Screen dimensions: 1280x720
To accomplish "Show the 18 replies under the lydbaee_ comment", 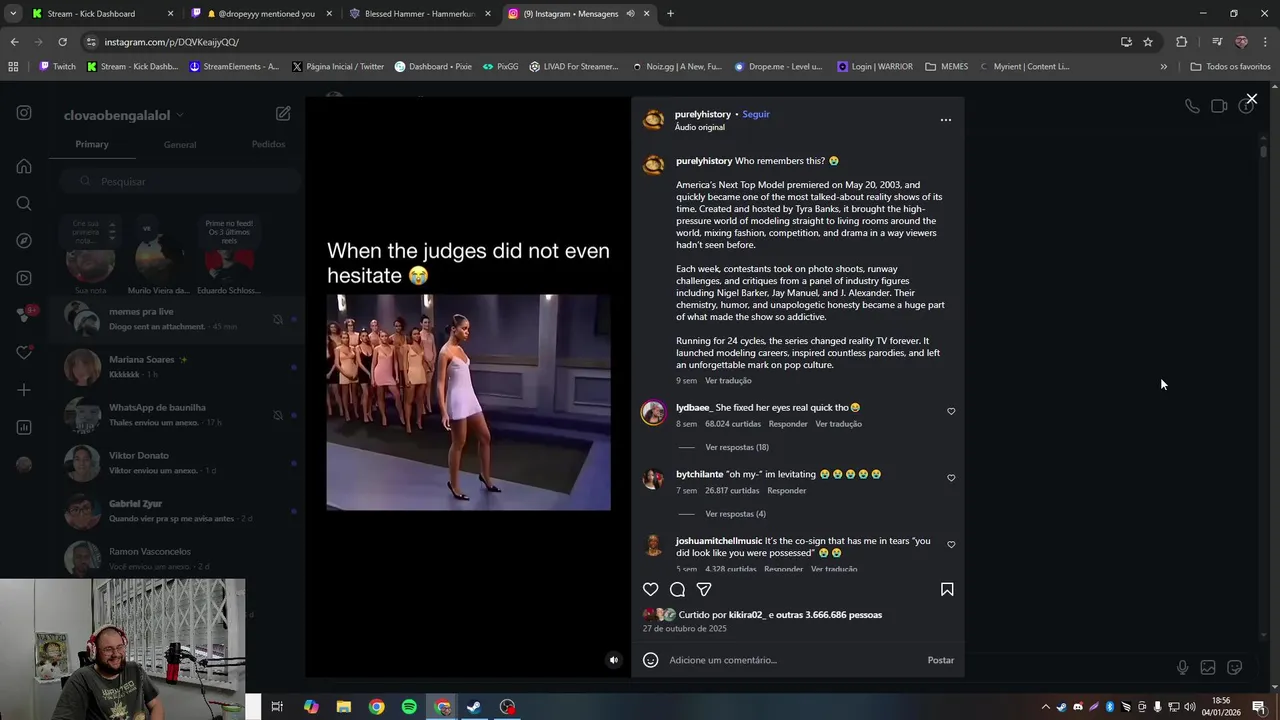I will 737,447.
